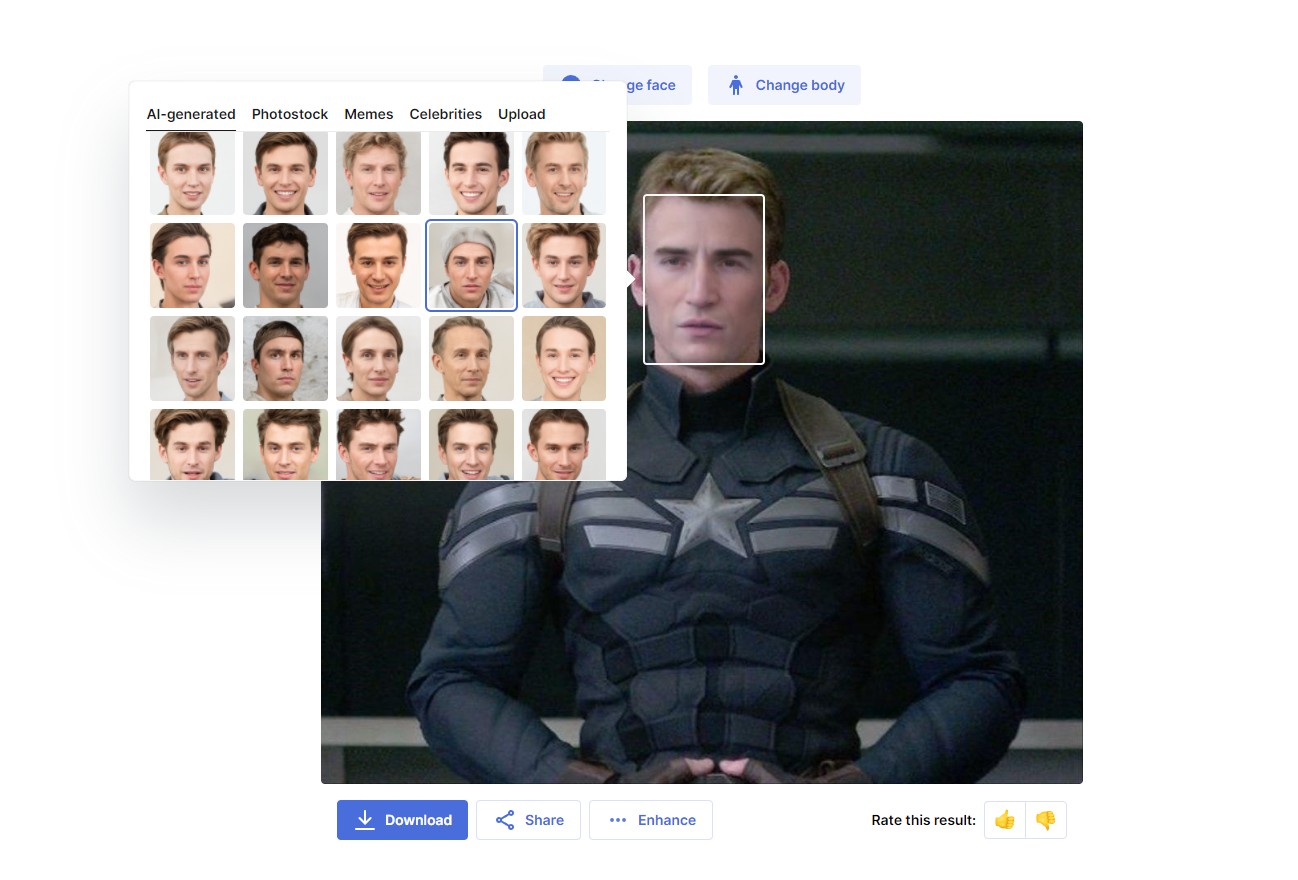Viewport: 1298px width, 880px height.
Task: Pick the shaggy blond-haired face thumbnail
Action: pos(378,173)
